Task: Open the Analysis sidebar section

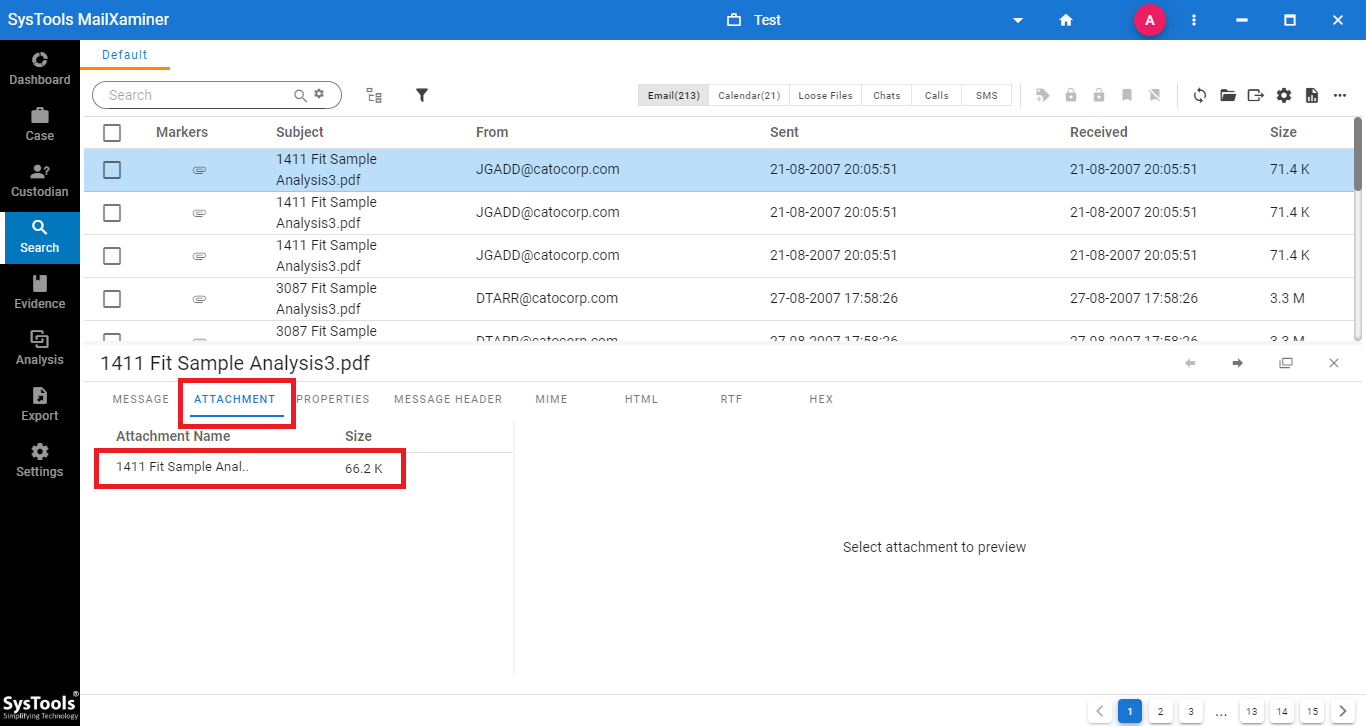Action: tap(40, 349)
